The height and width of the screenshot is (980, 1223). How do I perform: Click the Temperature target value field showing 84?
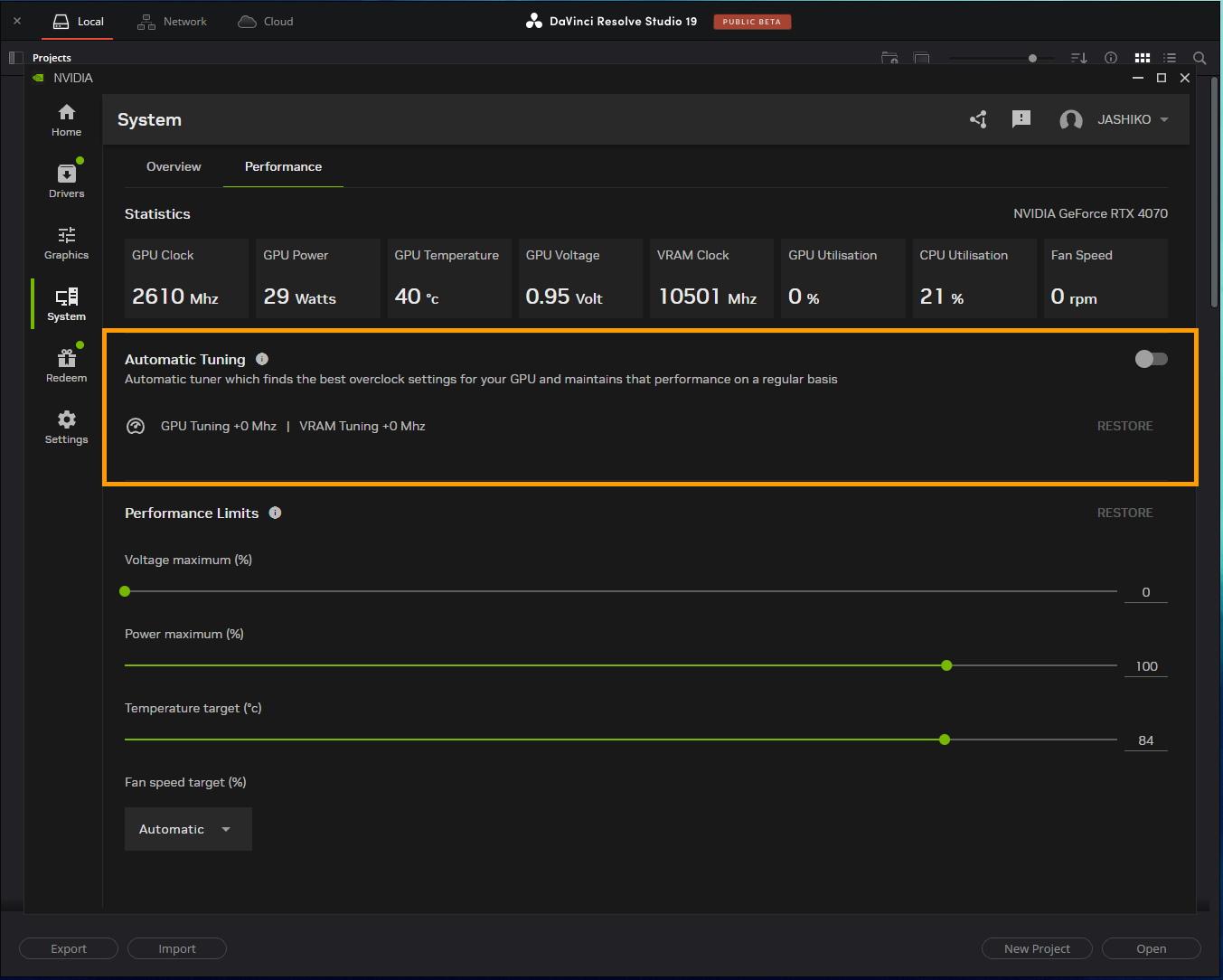coord(1146,740)
